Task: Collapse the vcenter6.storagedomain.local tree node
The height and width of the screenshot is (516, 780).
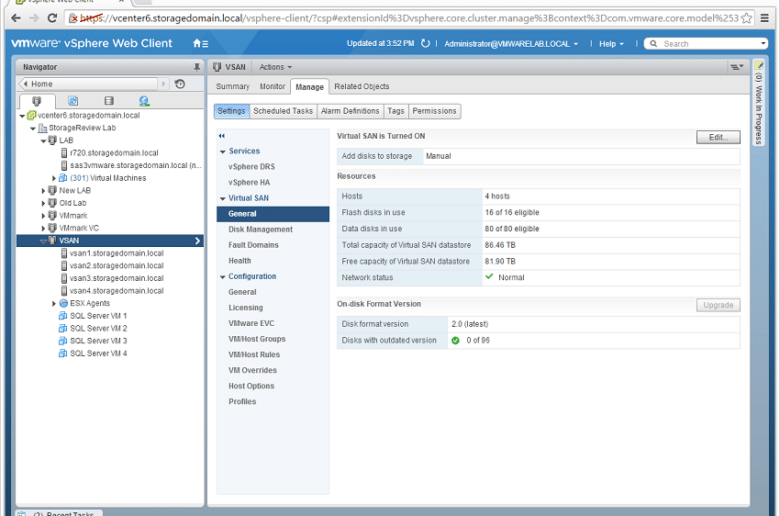Action: (22, 115)
